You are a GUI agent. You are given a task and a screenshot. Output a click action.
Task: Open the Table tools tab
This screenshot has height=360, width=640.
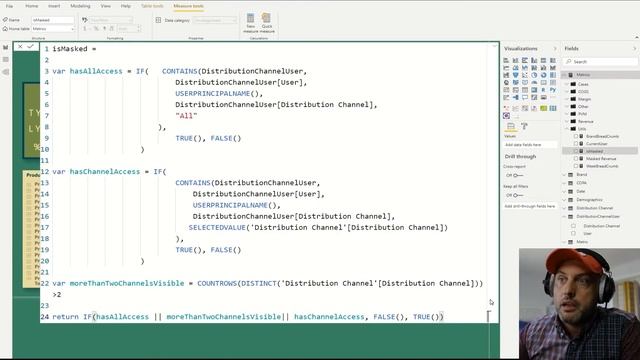[x=152, y=6]
